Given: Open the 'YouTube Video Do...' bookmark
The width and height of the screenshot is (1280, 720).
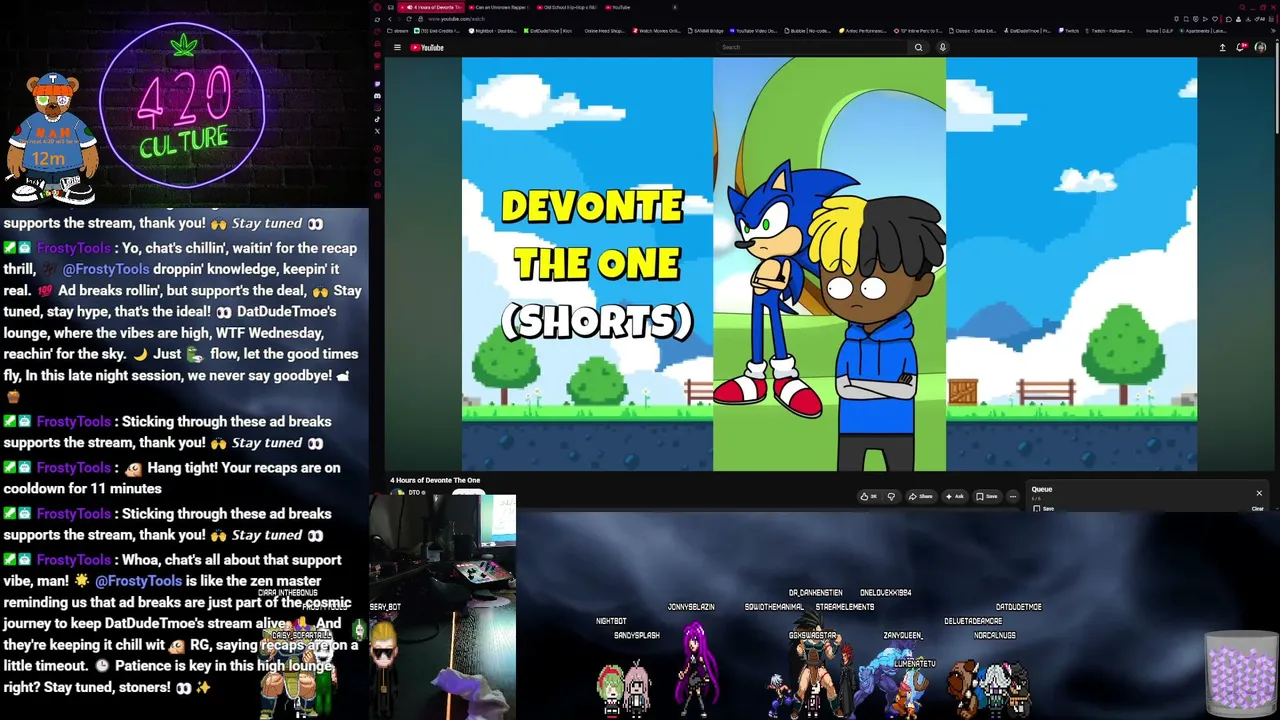Looking at the screenshot, I should 754,31.
